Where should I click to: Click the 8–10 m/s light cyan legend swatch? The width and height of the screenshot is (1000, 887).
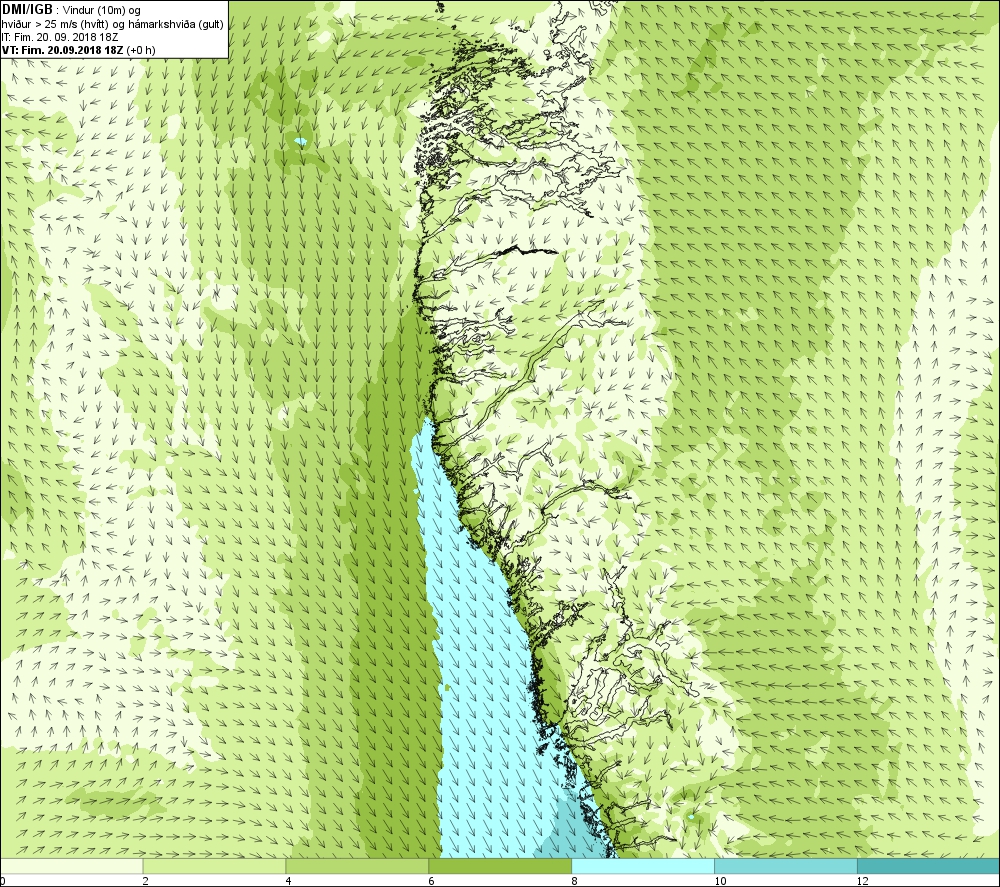[x=643, y=866]
